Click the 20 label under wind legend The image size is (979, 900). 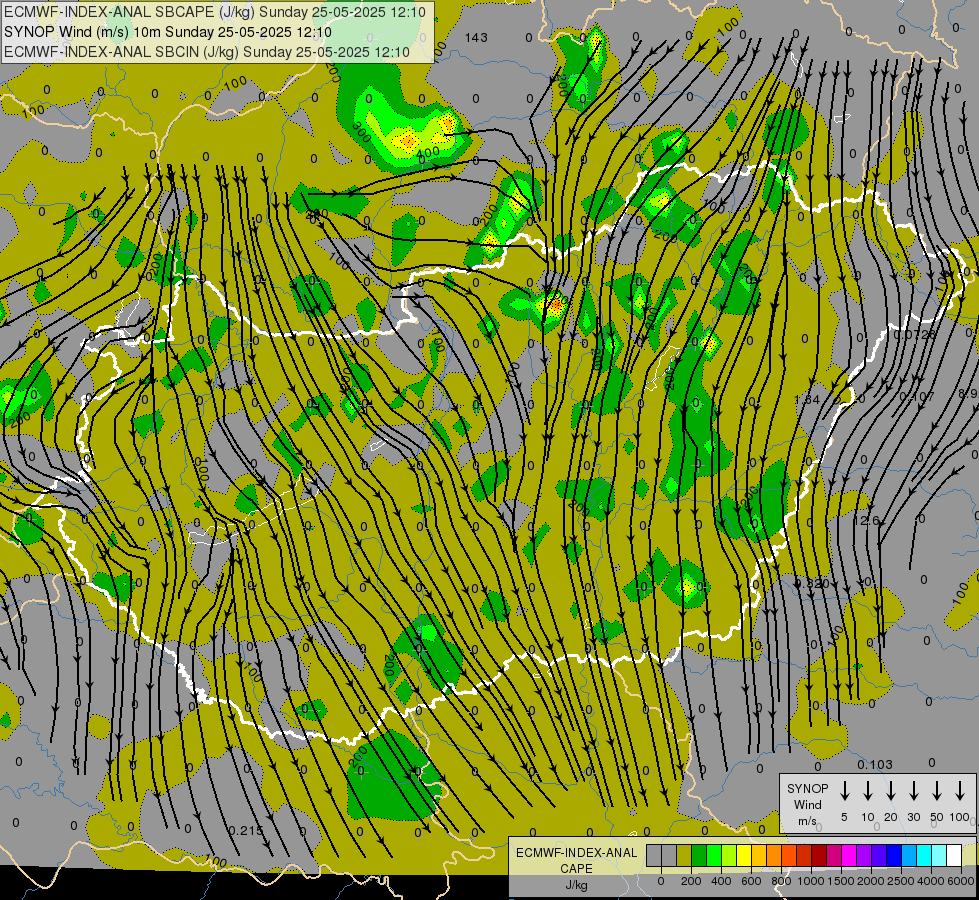(x=890, y=817)
